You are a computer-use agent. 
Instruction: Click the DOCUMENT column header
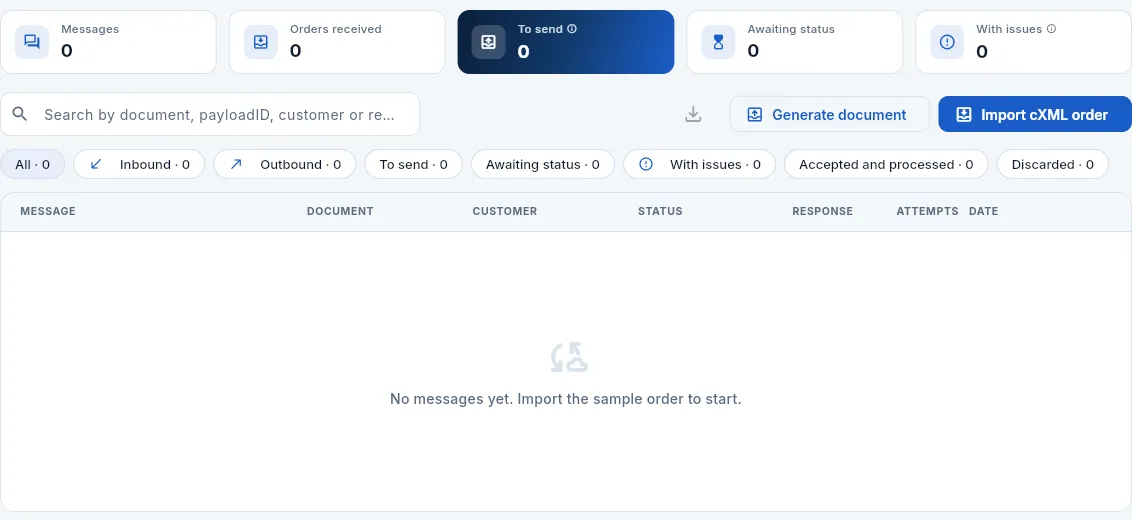(340, 212)
